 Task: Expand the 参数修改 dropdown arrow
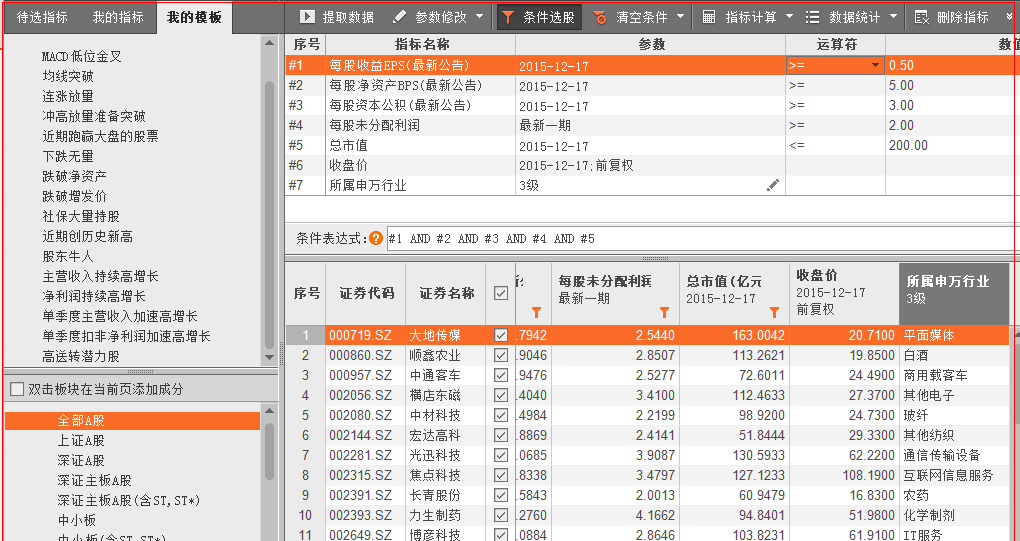click(479, 17)
